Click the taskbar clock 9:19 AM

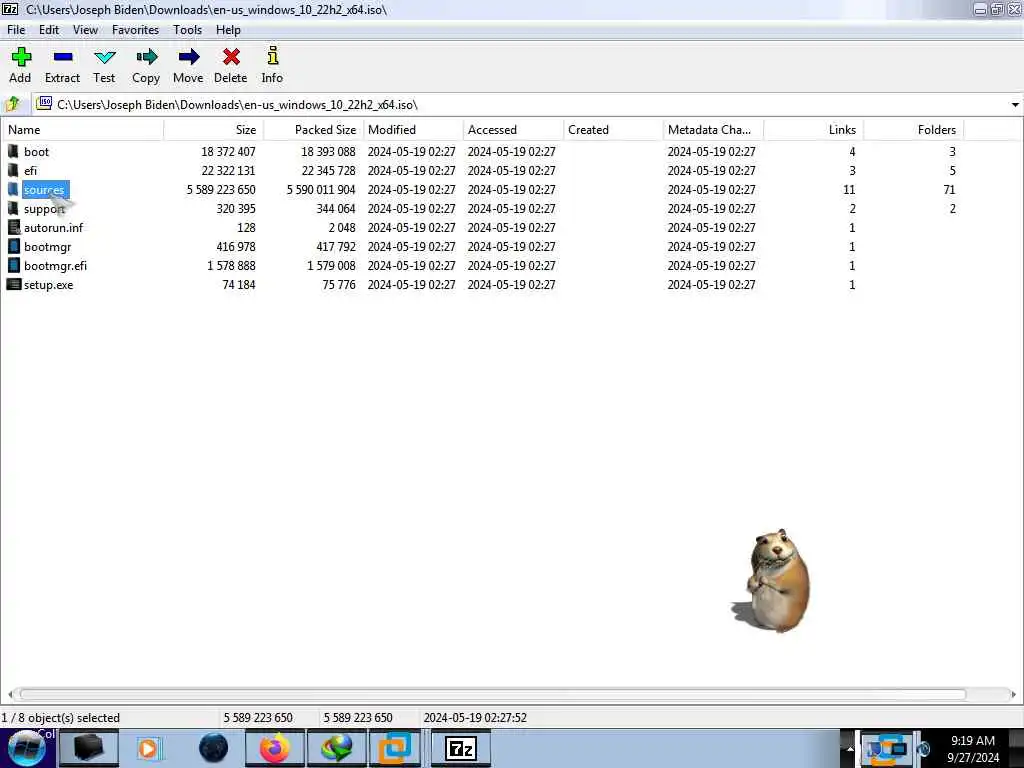point(973,741)
